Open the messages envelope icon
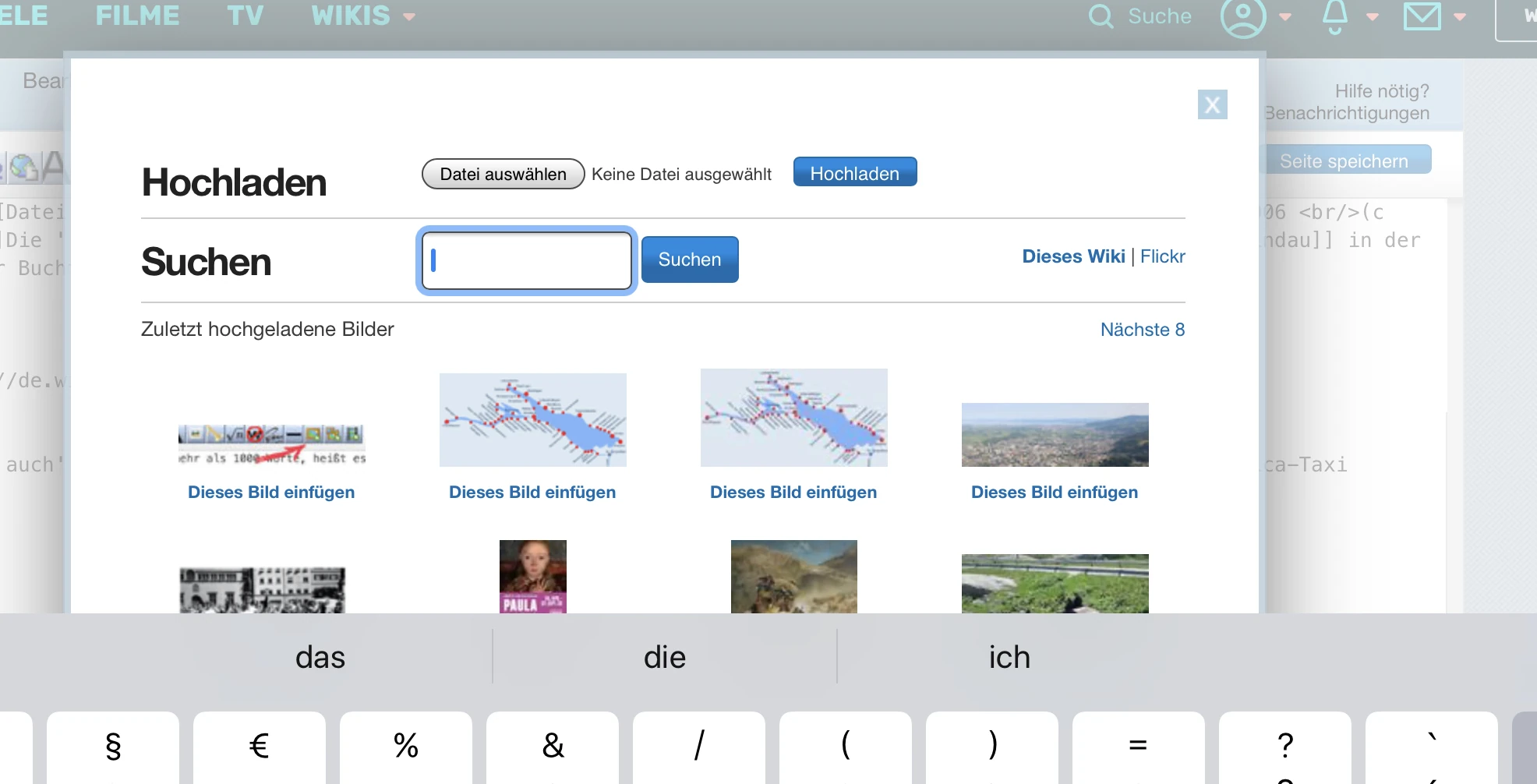The width and height of the screenshot is (1537, 784). (1422, 16)
